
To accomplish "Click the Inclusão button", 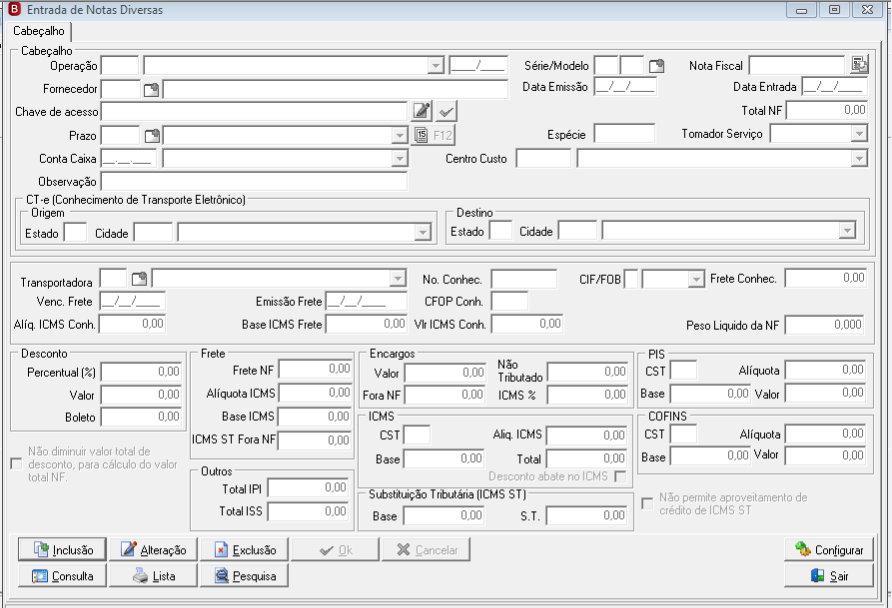I will pyautogui.click(x=63, y=549).
